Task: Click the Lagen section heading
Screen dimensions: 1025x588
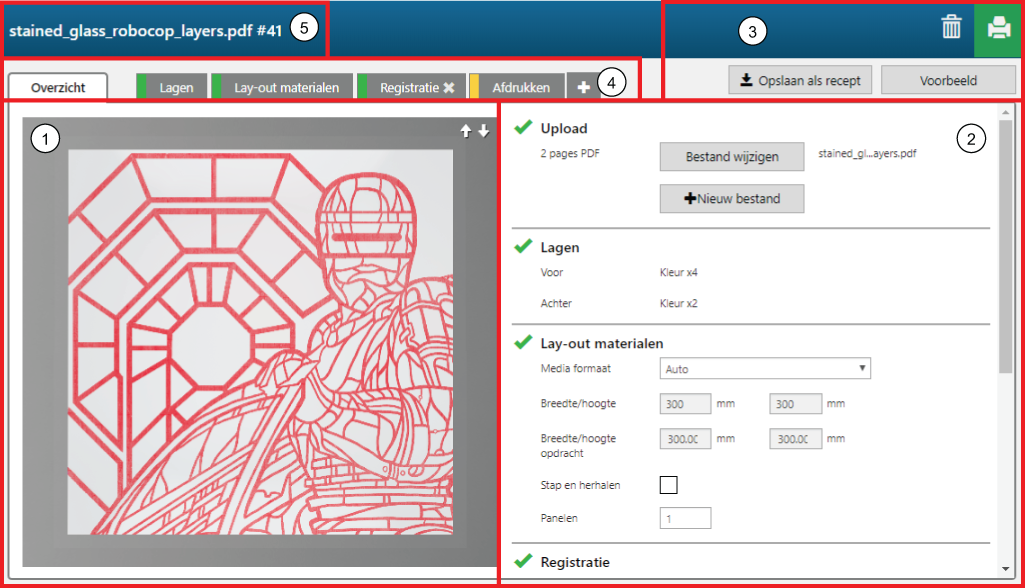Action: (x=560, y=247)
